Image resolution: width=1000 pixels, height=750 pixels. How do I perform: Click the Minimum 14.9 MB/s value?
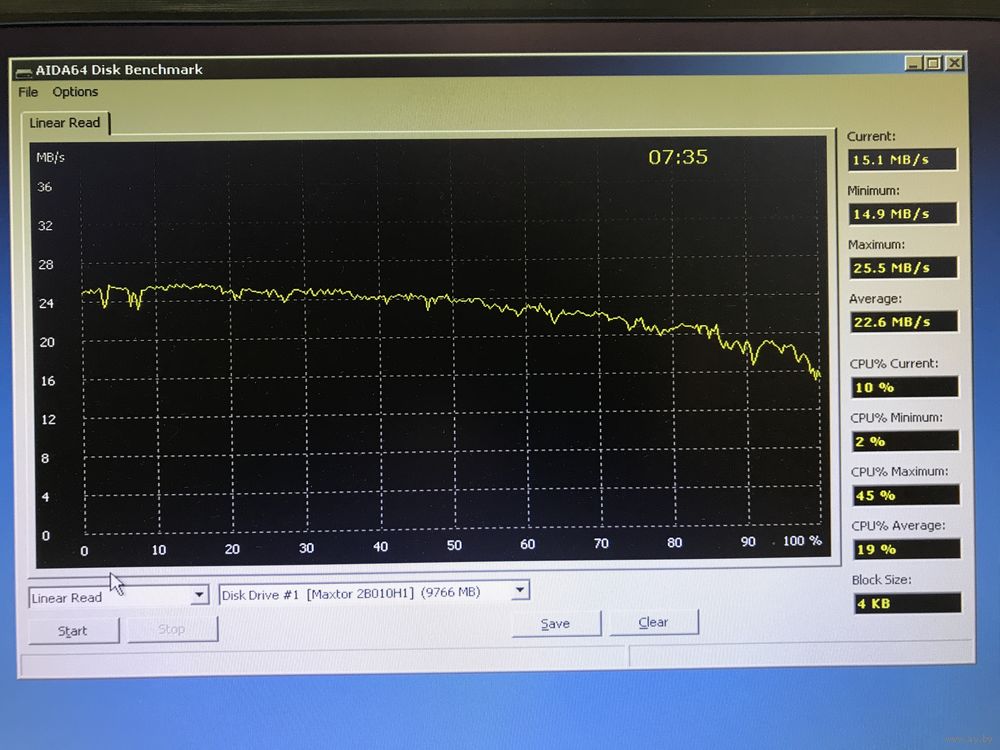902,214
